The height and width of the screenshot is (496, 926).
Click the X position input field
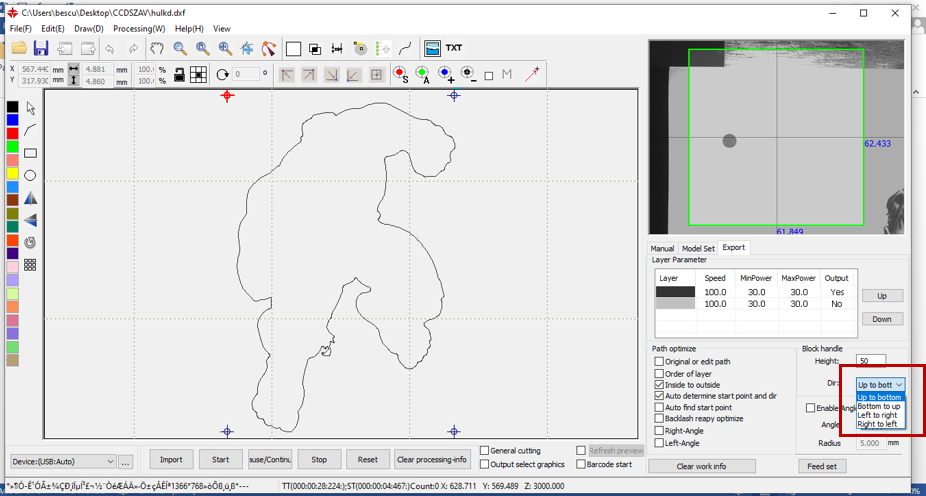click(x=35, y=69)
